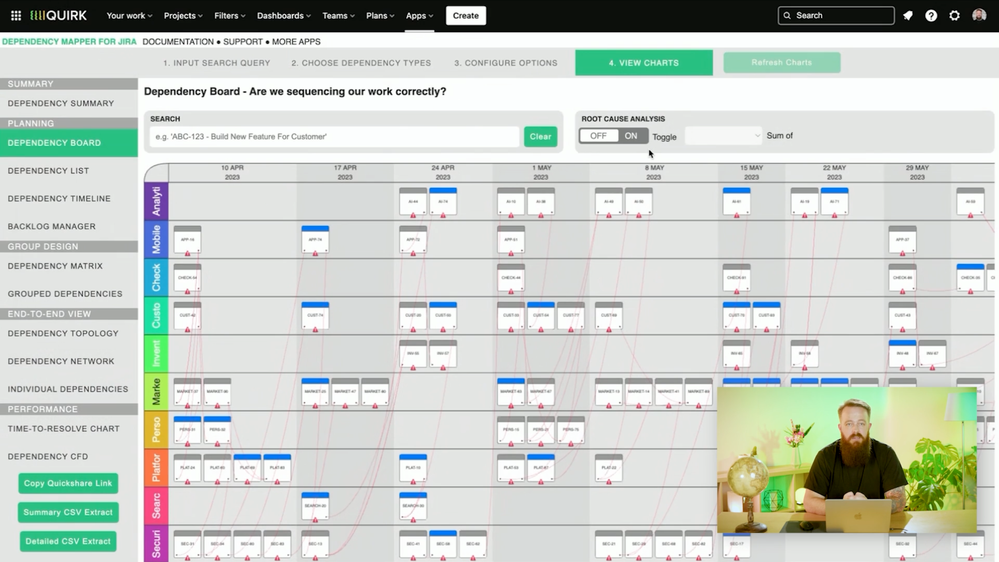The width and height of the screenshot is (999, 562).
Task: Click the warning icon under the SEC-13 card
Action: pyautogui.click(x=315, y=558)
